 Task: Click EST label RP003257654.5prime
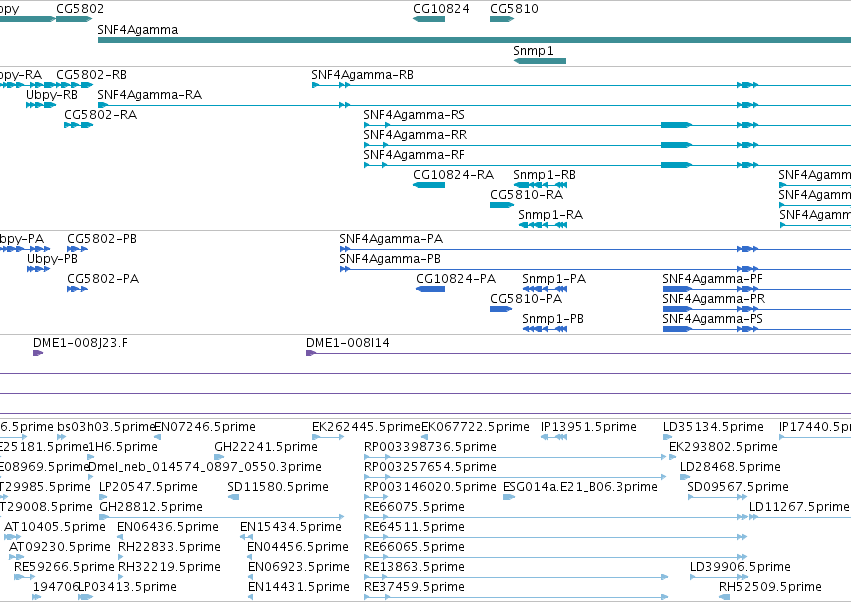430,467
